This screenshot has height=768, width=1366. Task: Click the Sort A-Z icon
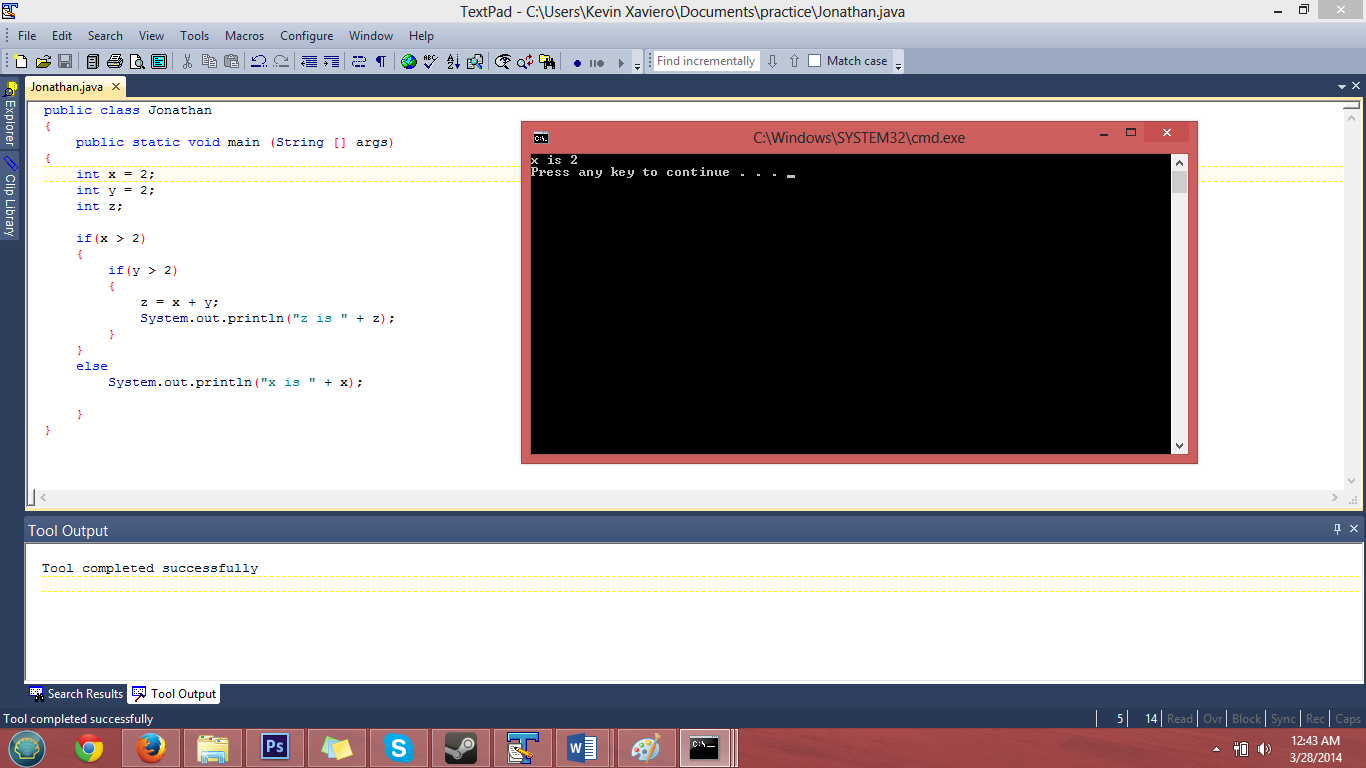(x=453, y=62)
